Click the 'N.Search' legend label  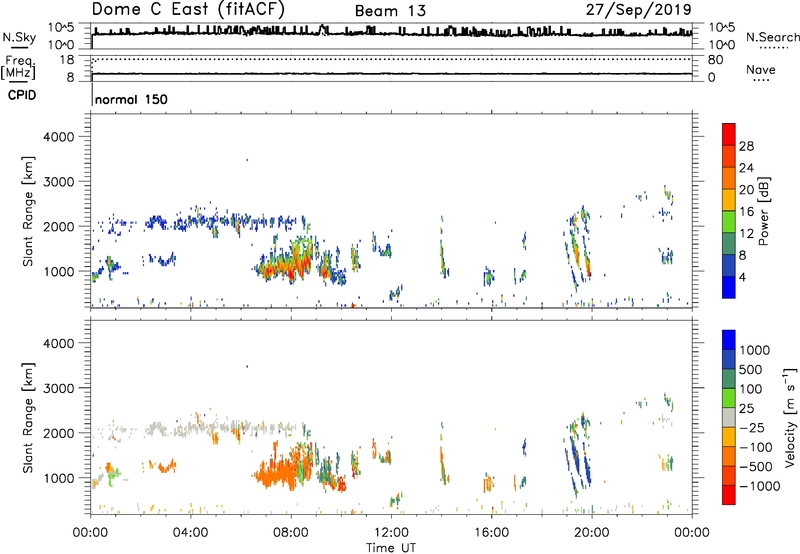pos(772,37)
